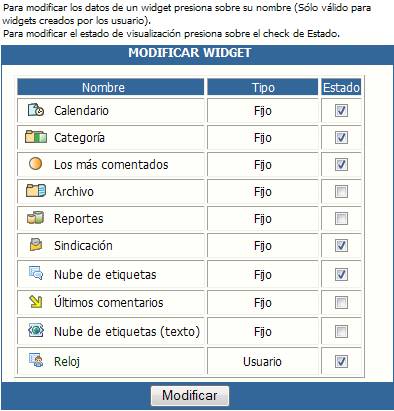The image size is (394, 411).
Task: Click the orange Los más comentados icon
Action: (36, 164)
